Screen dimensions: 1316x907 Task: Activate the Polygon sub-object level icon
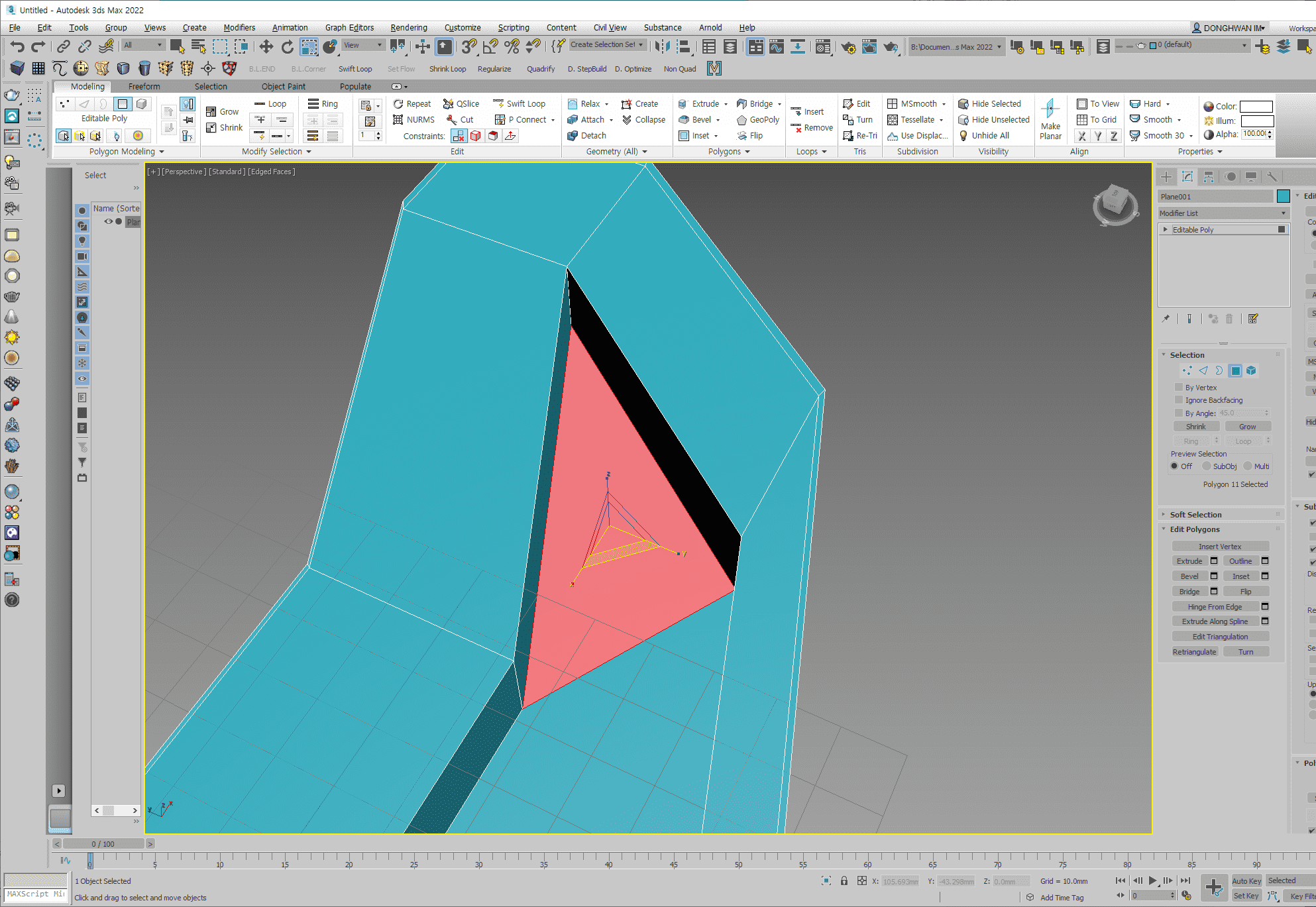pos(1235,371)
